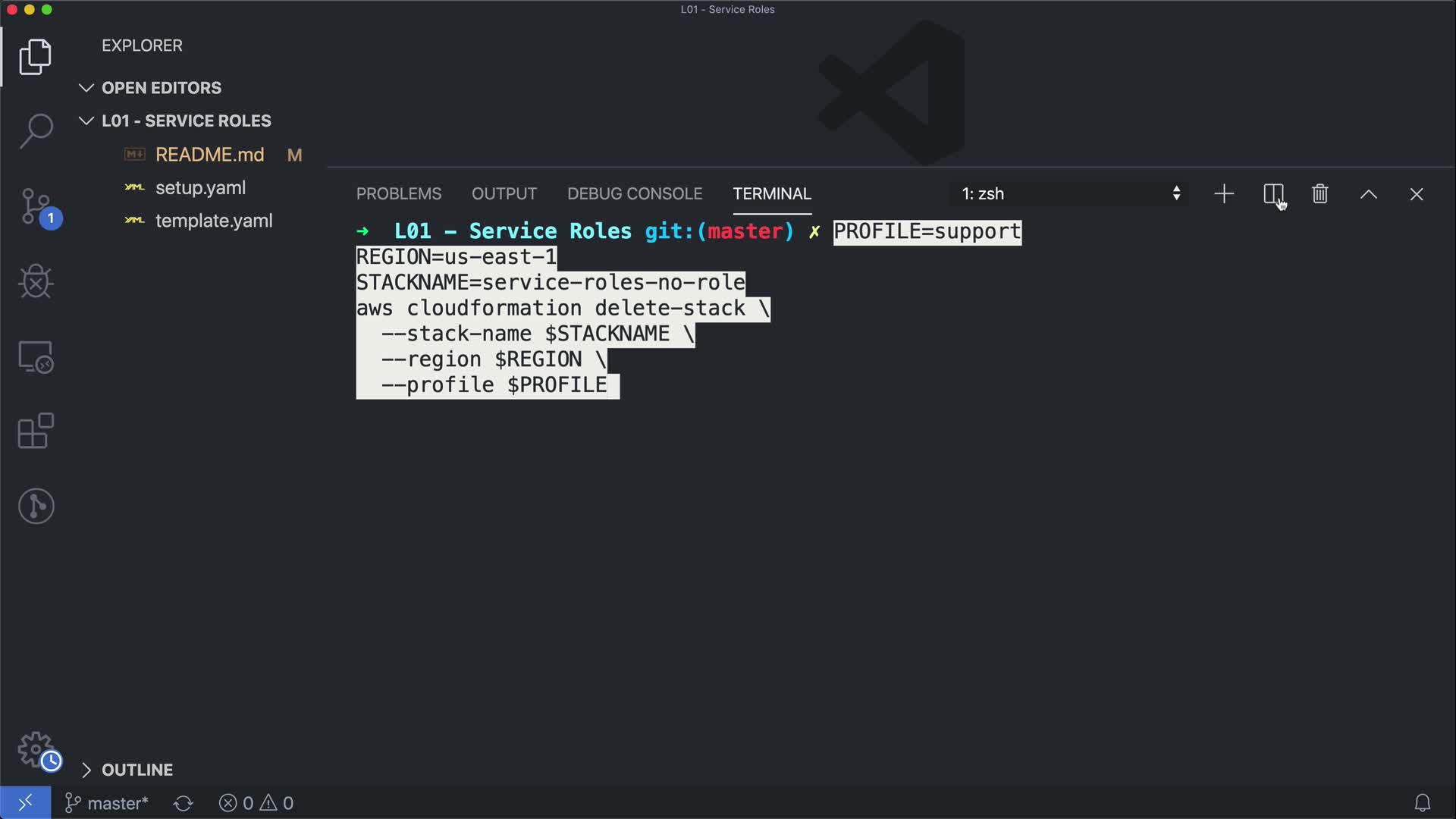
Task: Open the 1: zsh terminal dropdown
Action: click(1070, 194)
